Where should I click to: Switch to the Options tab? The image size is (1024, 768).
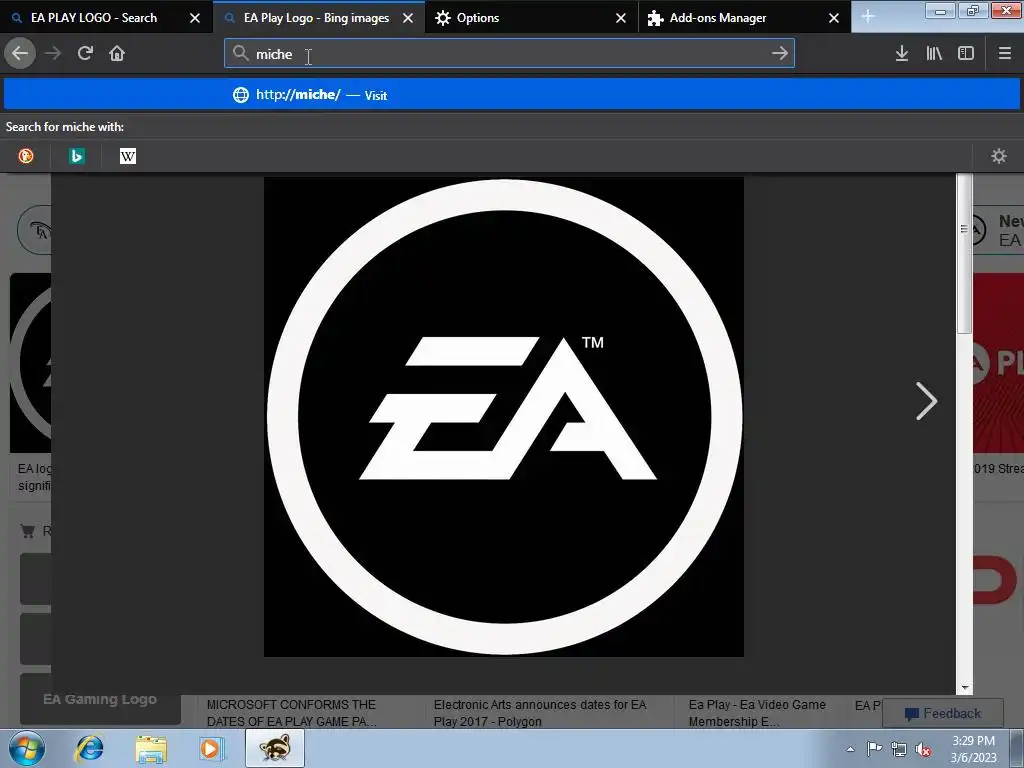click(x=477, y=18)
